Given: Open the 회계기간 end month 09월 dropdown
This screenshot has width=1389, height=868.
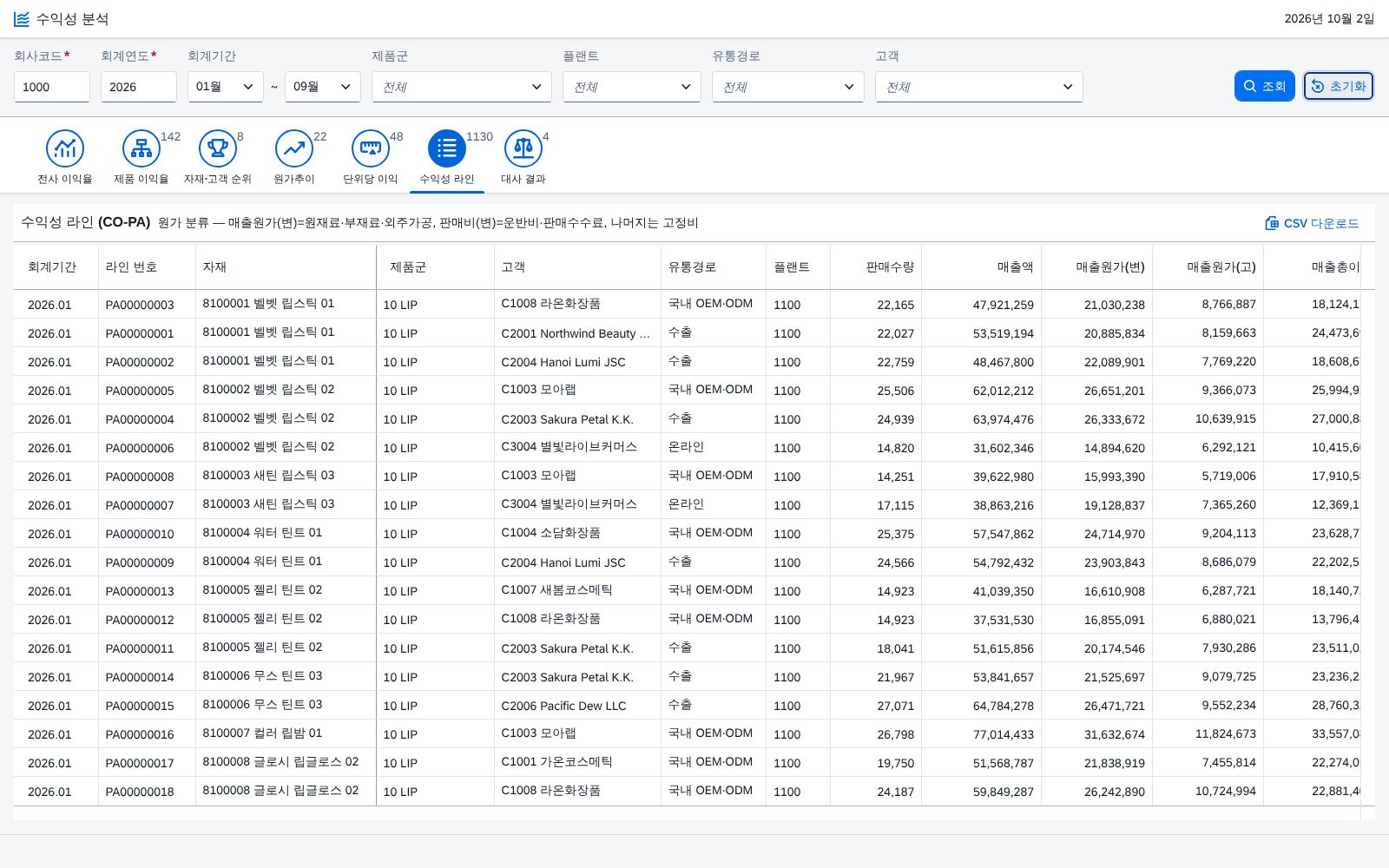Looking at the screenshot, I should click(x=323, y=87).
